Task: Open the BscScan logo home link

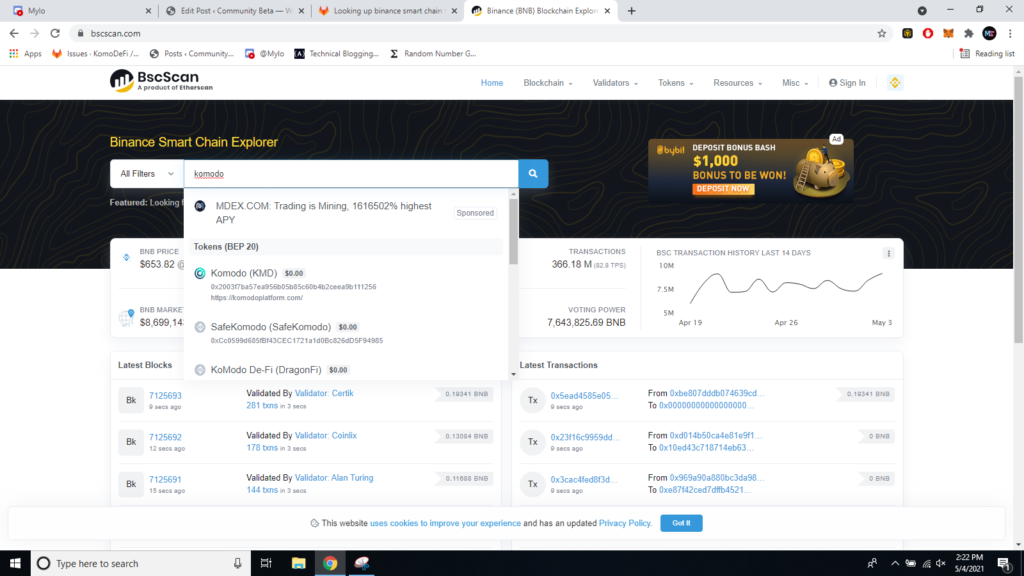Action: click(x=161, y=81)
